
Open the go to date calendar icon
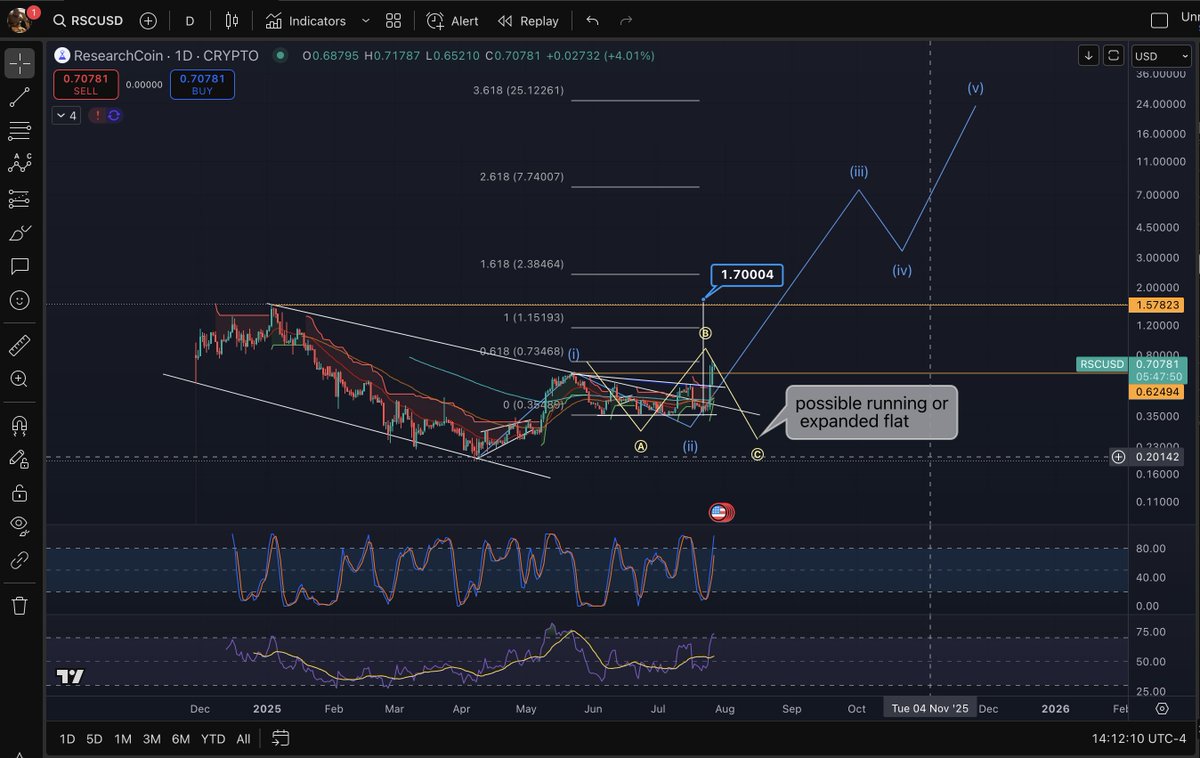[280, 739]
